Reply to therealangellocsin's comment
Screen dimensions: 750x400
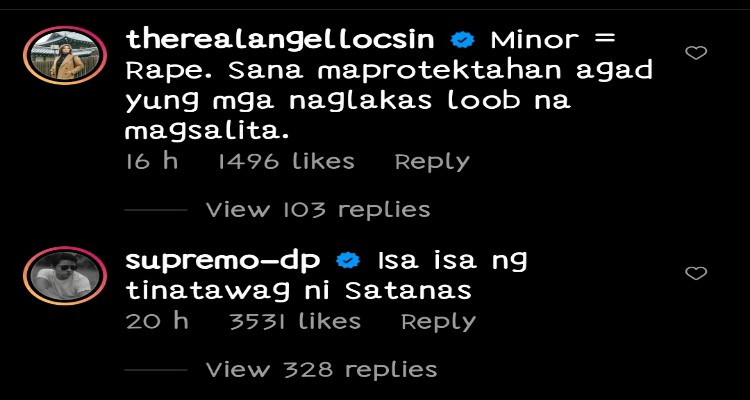point(432,163)
